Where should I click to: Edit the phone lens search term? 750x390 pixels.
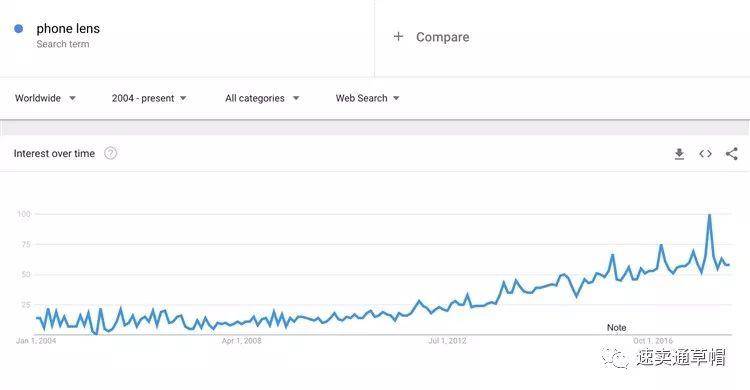[68, 29]
